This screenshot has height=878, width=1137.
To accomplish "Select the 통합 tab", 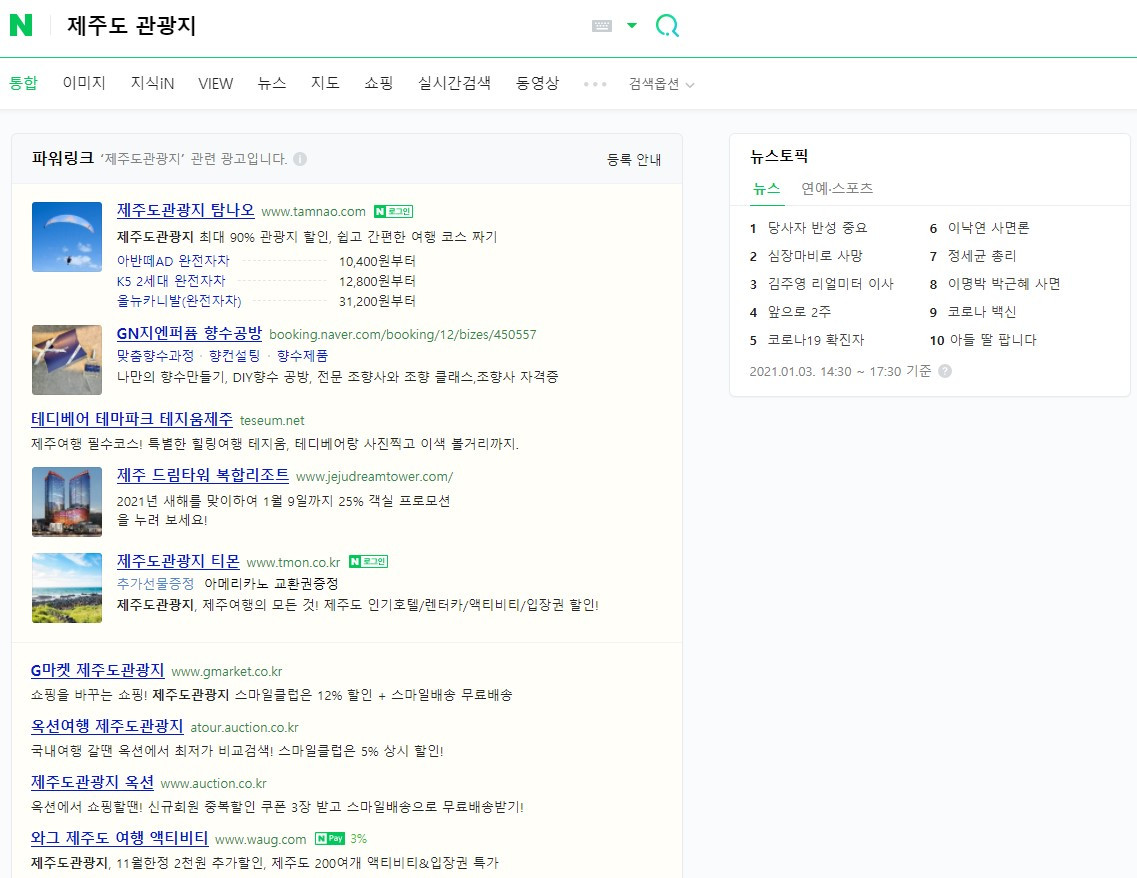I will click(x=23, y=83).
